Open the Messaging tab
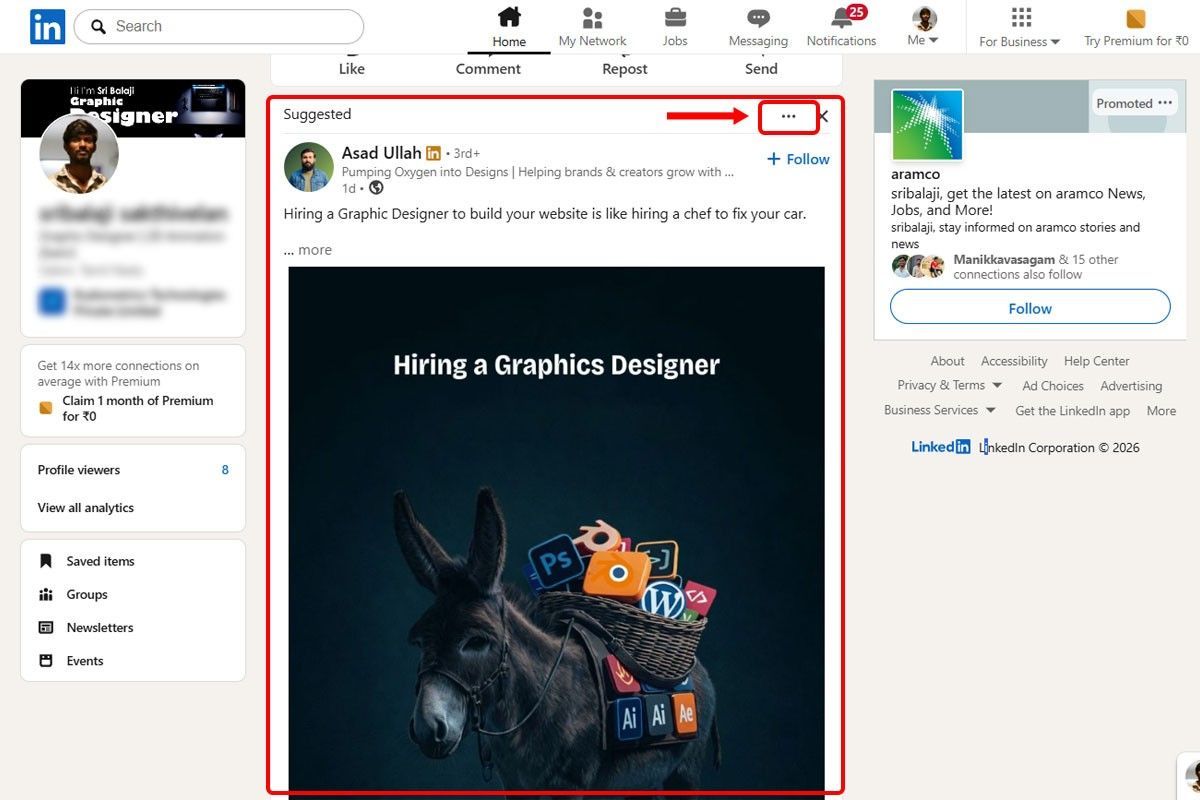Viewport: 1200px width, 800px height. point(758,27)
